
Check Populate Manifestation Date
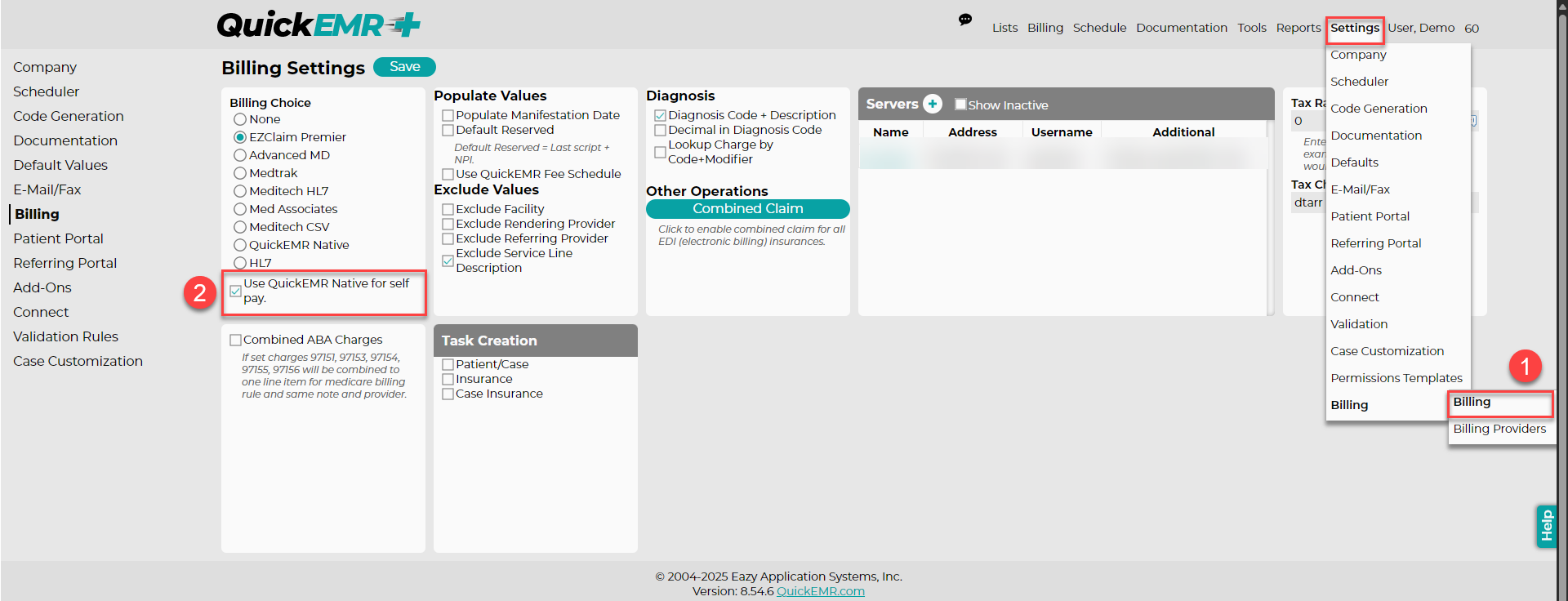click(448, 116)
